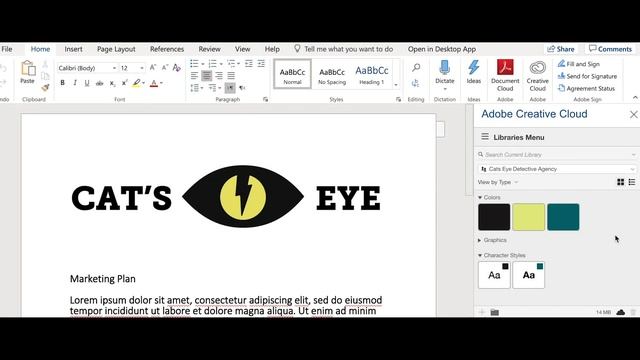Increase the paragraph indent
Screen dimensions: 640x360
[261, 64]
